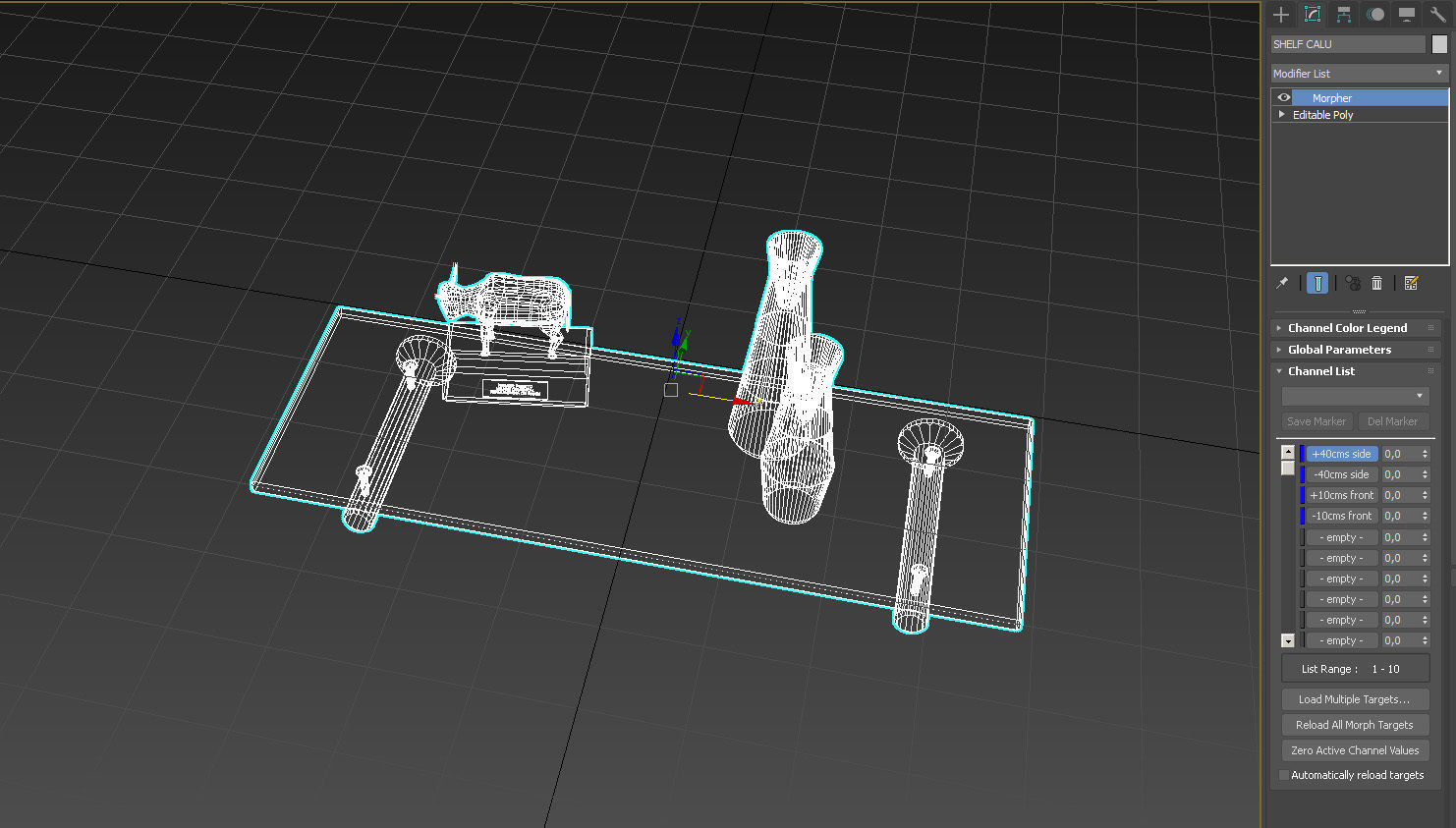Open the Display panel tab
Image resolution: width=1456 pixels, height=828 pixels.
click(x=1407, y=14)
